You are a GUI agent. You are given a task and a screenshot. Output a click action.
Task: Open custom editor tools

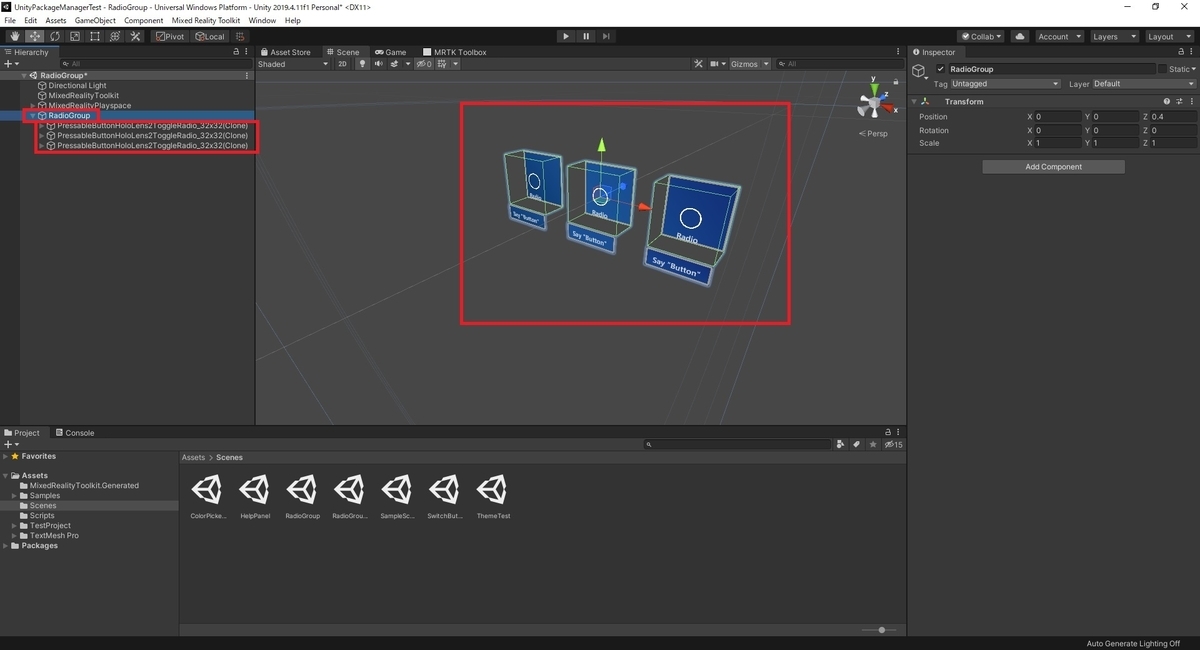(135, 36)
